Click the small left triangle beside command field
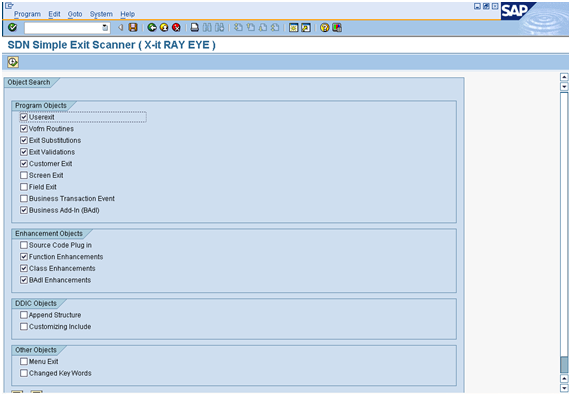 click(x=120, y=27)
